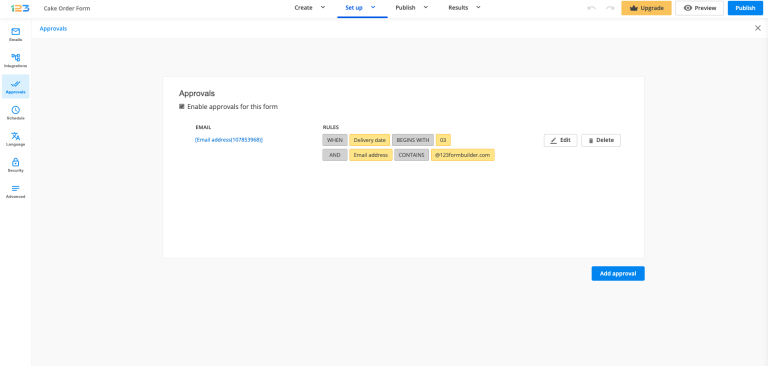Open the Advanced sidebar section
Screen dimensions: 768x366
click(x=16, y=191)
